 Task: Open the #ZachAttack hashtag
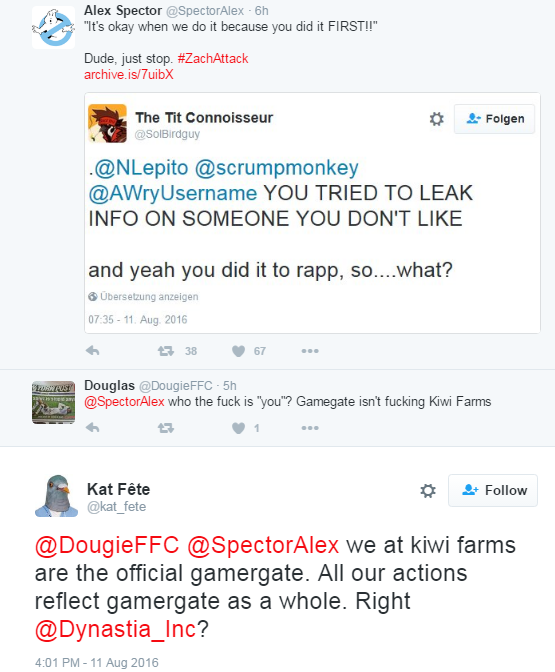pyautogui.click(x=213, y=58)
